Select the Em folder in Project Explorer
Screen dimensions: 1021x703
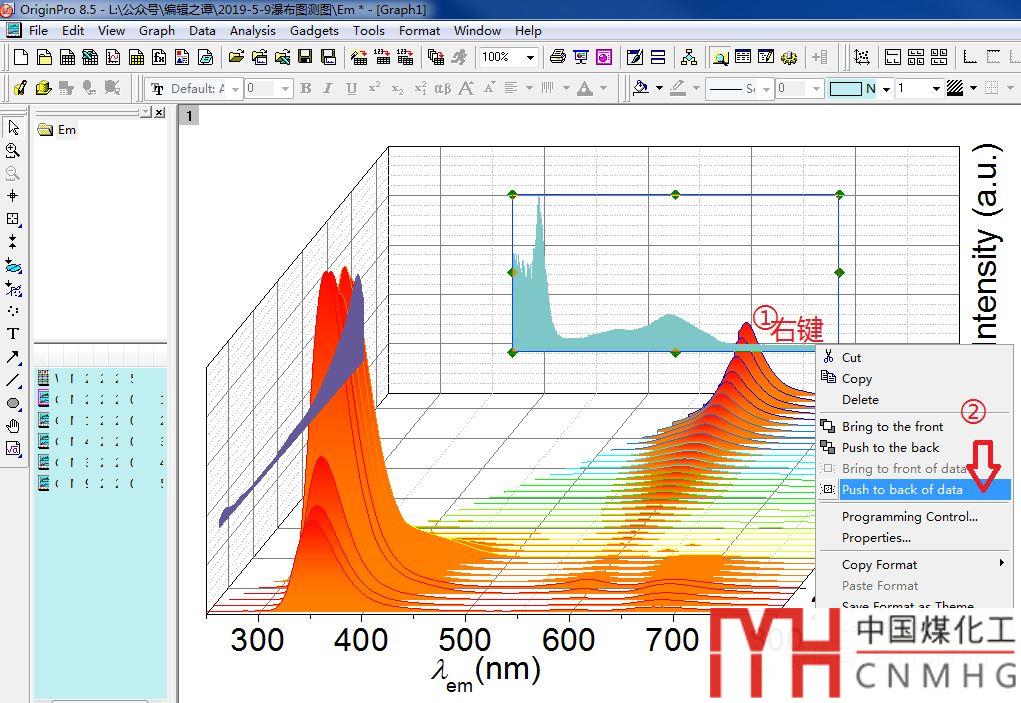click(x=66, y=130)
